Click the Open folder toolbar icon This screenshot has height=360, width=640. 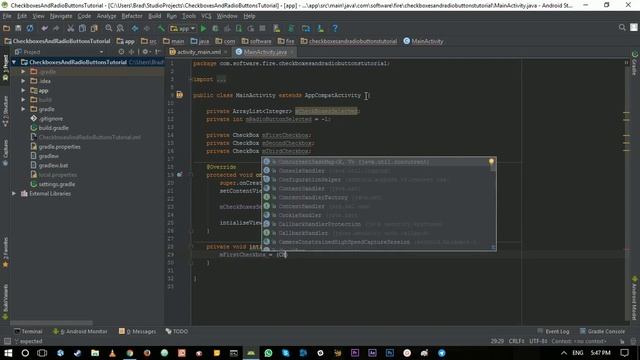7,29
